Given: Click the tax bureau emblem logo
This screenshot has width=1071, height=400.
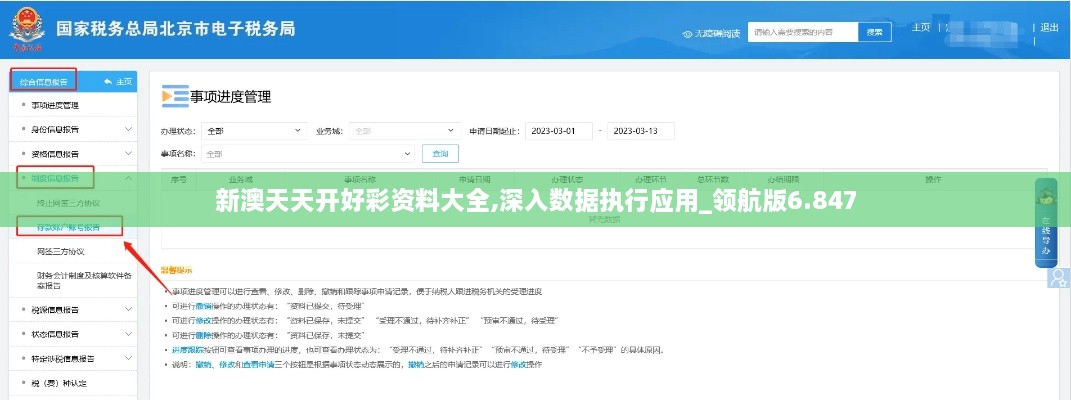Looking at the screenshot, I should click(x=27, y=29).
